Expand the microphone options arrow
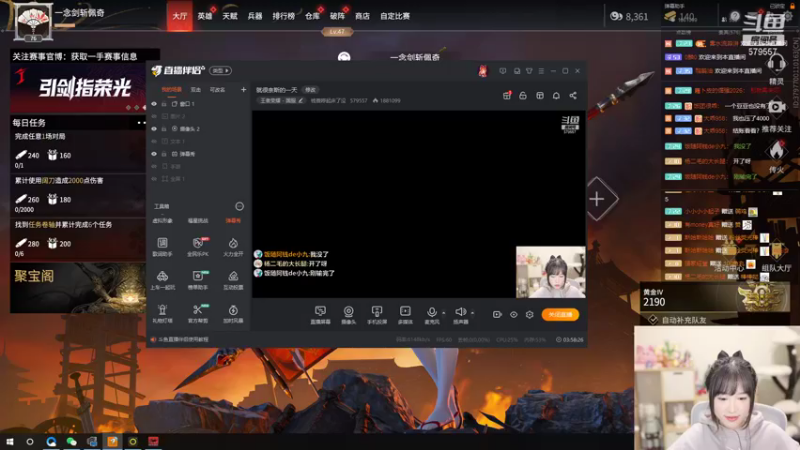 click(443, 312)
